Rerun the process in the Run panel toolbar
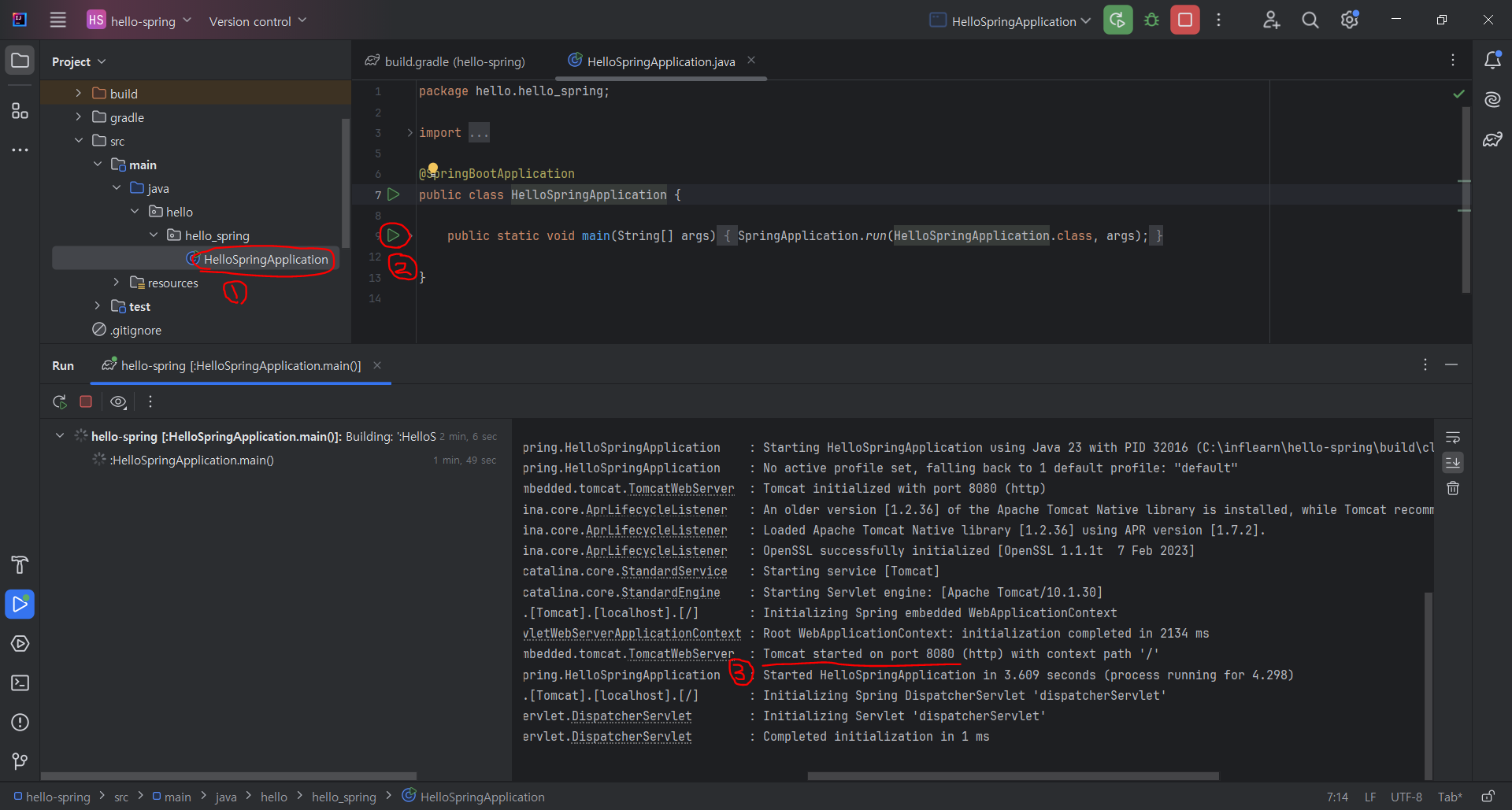Screen dimensions: 1512x810 [x=60, y=401]
